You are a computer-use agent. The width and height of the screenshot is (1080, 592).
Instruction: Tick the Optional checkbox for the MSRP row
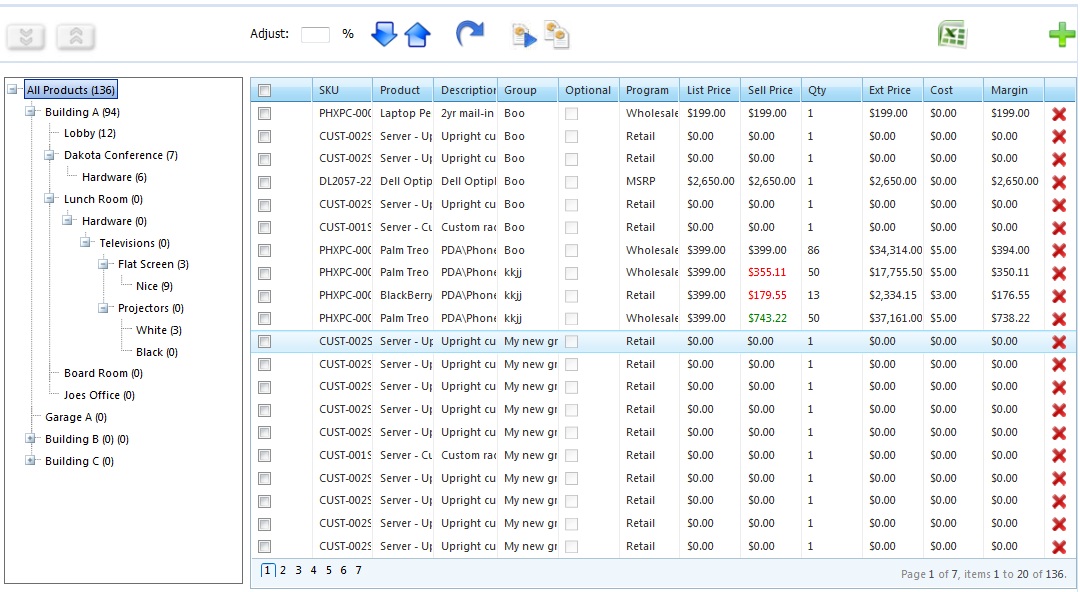[x=572, y=182]
